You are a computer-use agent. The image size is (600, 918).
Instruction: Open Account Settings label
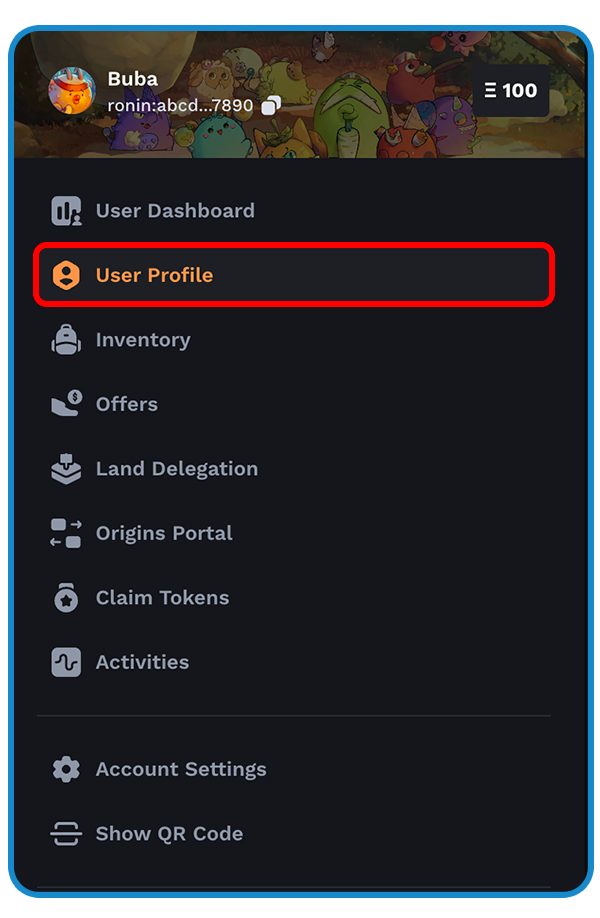181,769
